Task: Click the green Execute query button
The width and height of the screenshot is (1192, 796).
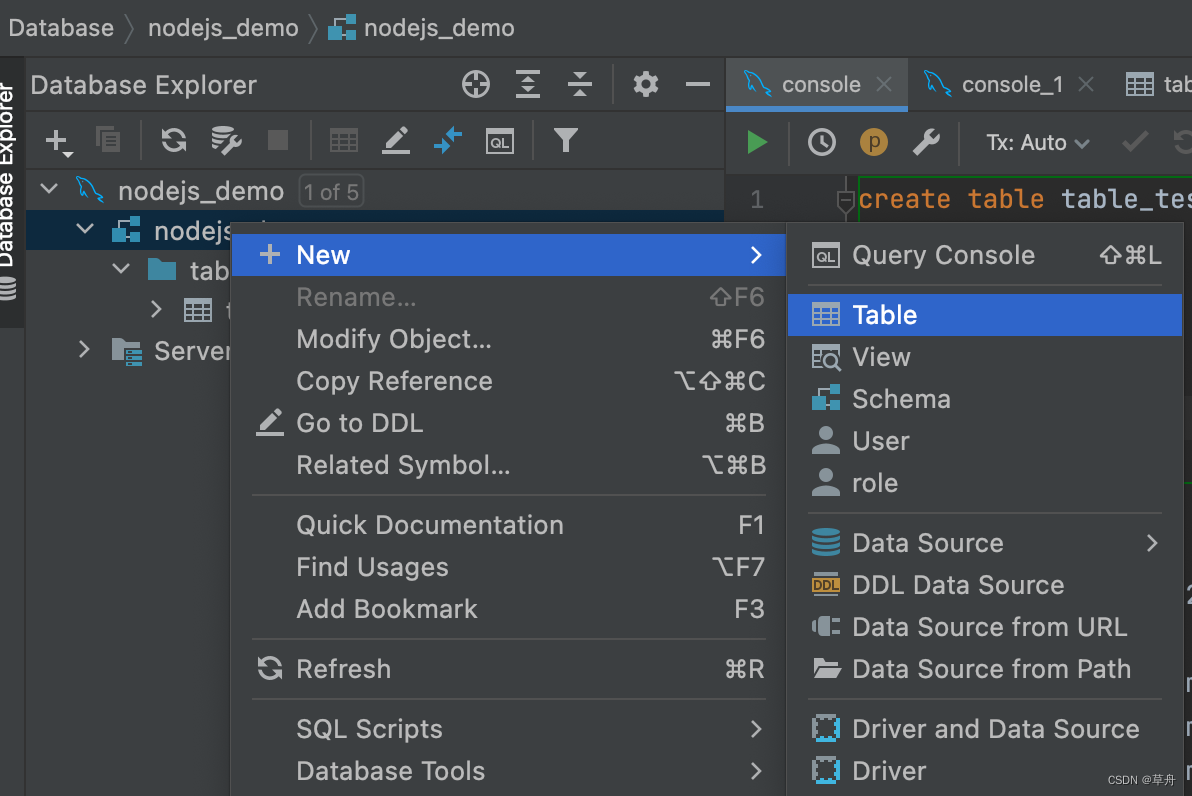Action: [757, 143]
